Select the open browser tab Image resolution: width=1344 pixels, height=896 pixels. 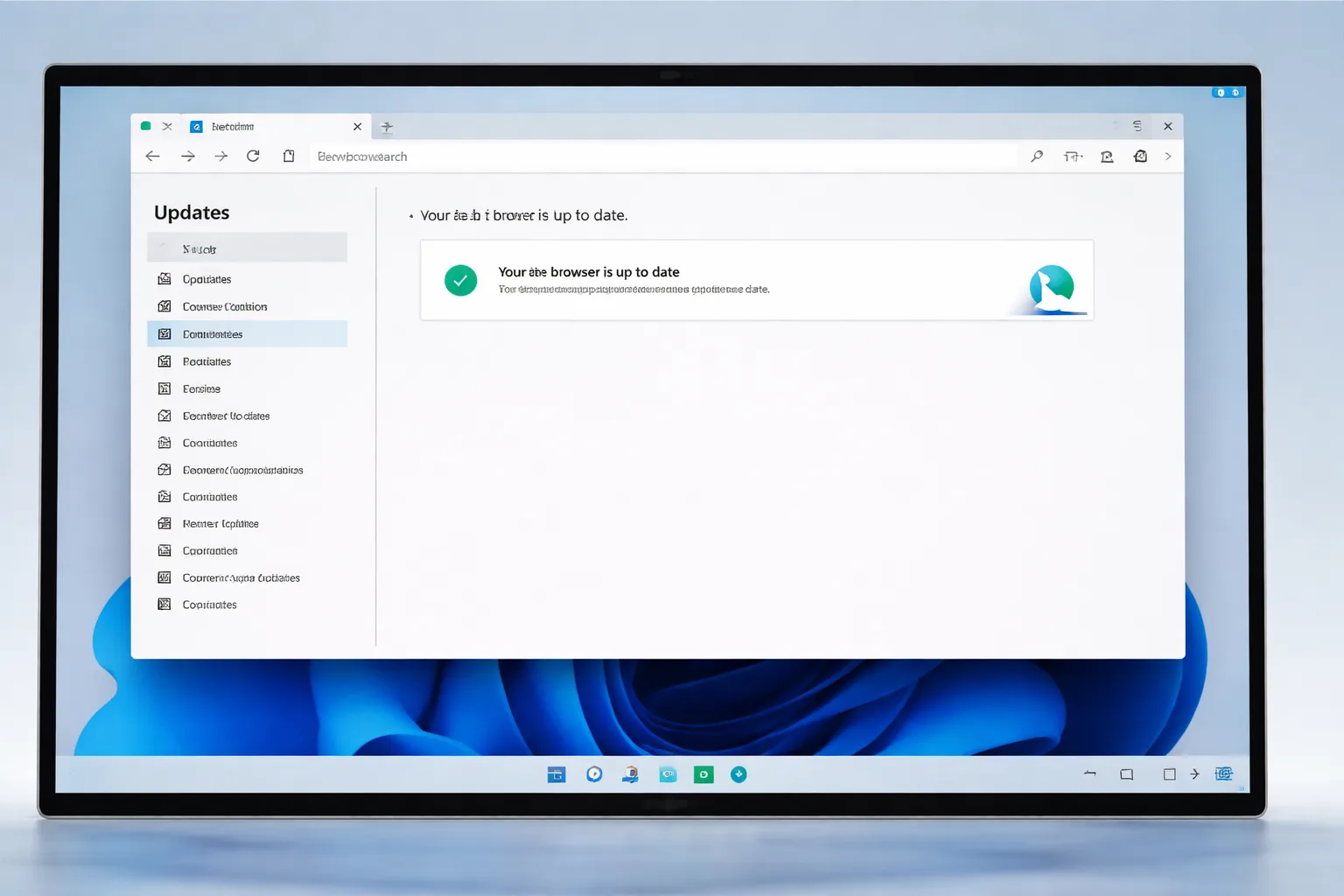276,127
